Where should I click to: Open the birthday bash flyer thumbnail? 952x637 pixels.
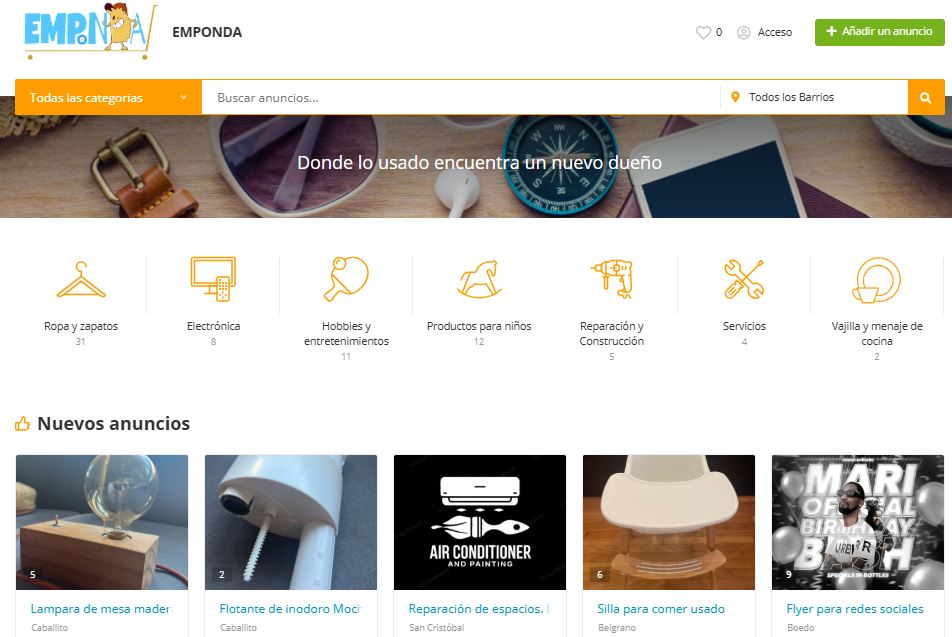(x=857, y=522)
